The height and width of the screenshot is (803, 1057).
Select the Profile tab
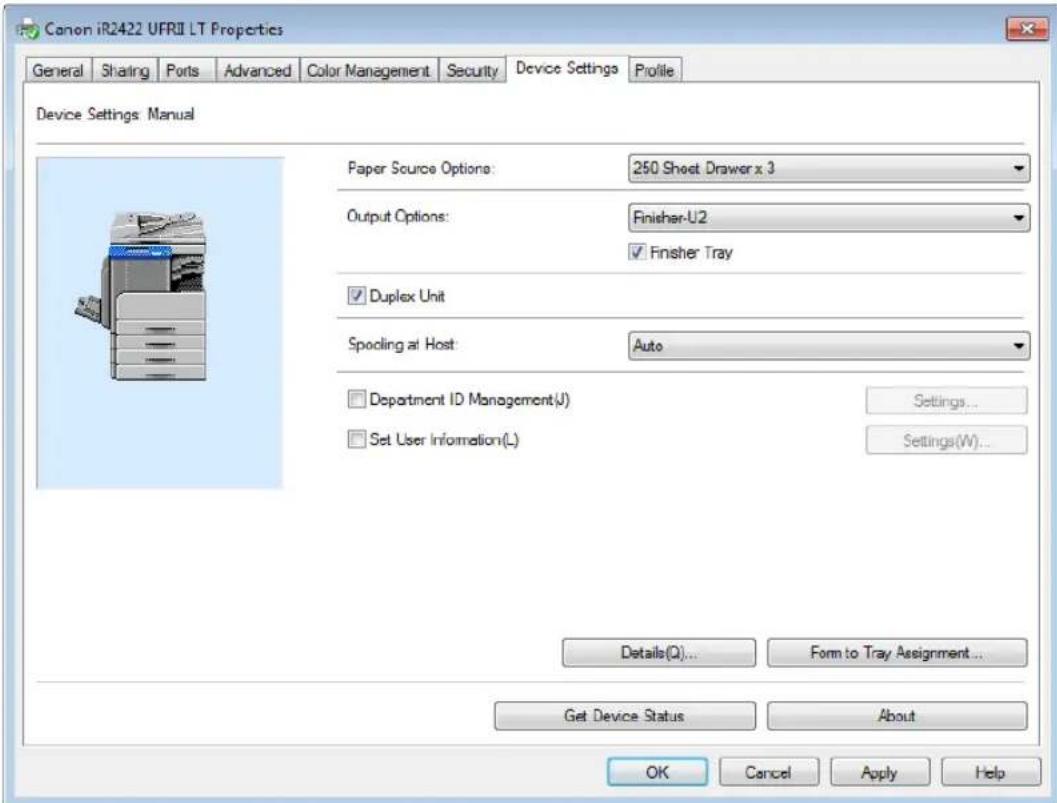click(x=655, y=70)
